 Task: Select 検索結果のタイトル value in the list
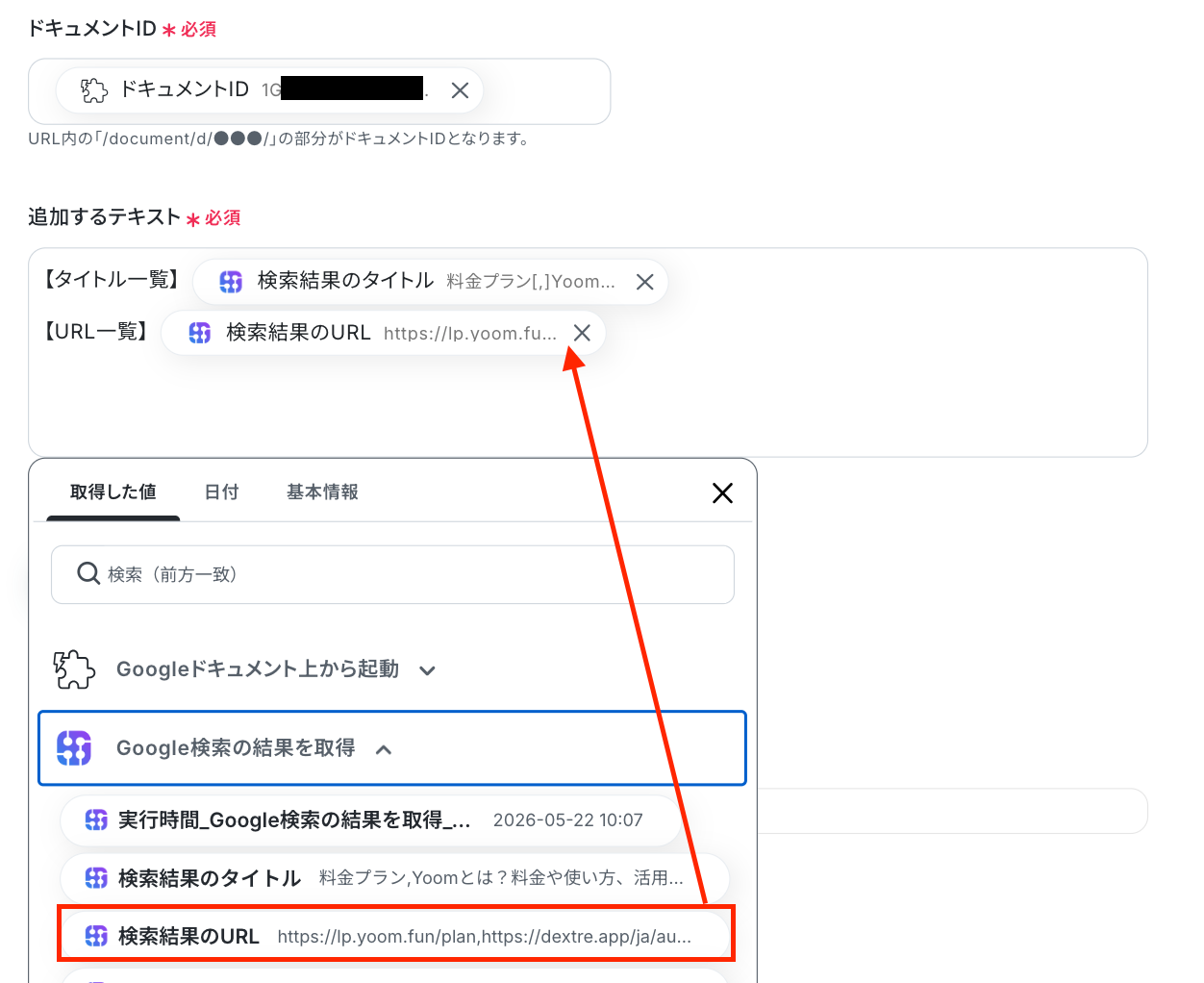click(x=394, y=878)
